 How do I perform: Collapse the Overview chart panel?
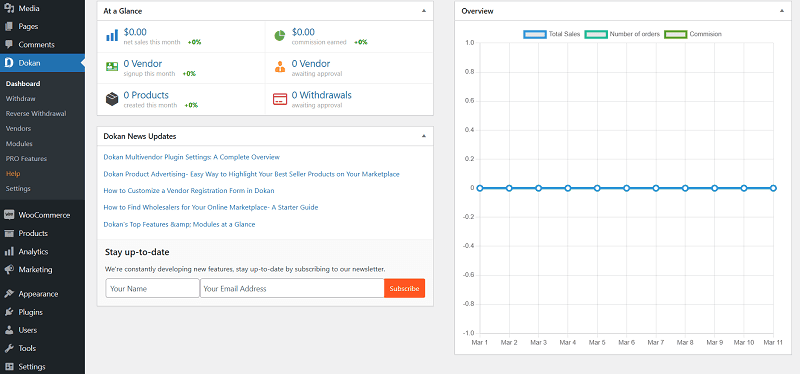pos(782,11)
